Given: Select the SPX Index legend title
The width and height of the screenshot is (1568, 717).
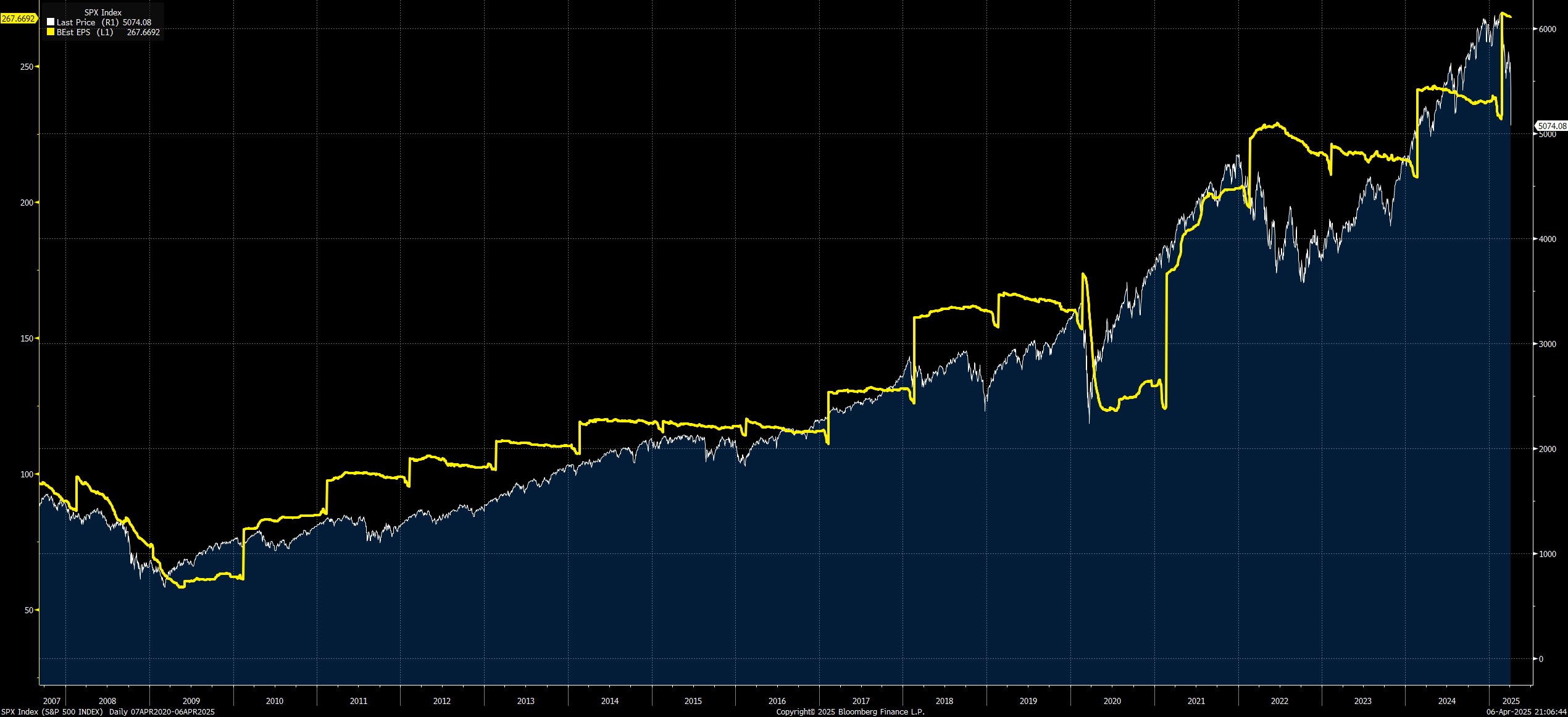Looking at the screenshot, I should [102, 12].
